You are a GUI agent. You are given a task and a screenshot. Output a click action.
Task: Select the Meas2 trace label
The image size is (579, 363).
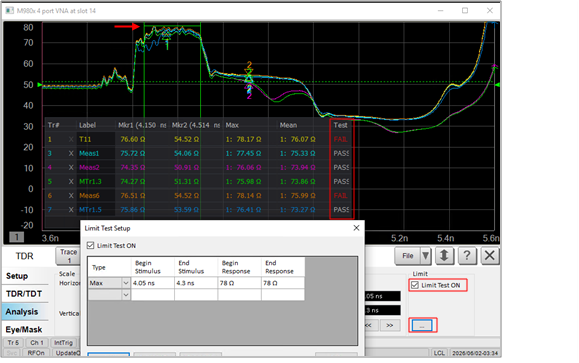89,167
